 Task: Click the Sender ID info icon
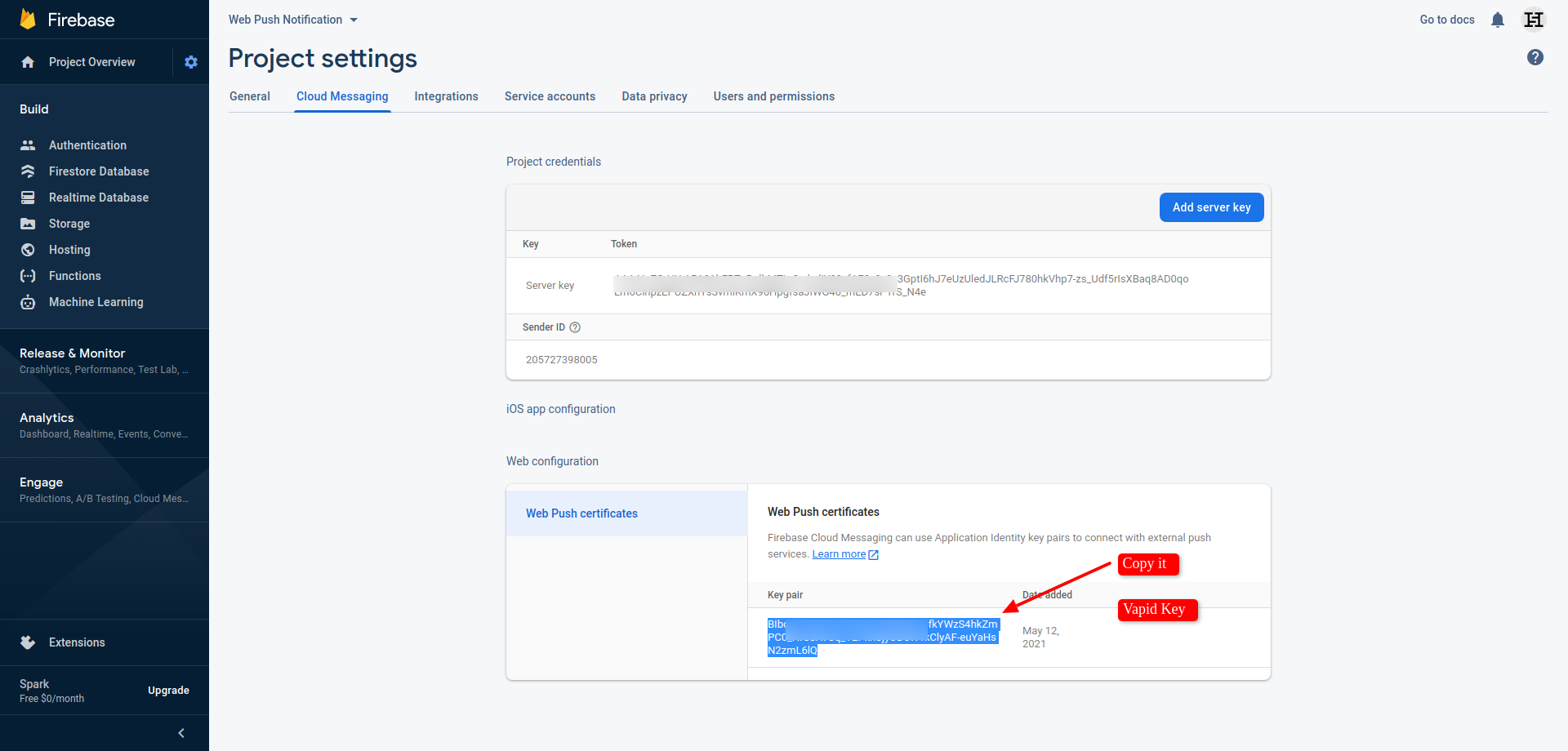[575, 327]
